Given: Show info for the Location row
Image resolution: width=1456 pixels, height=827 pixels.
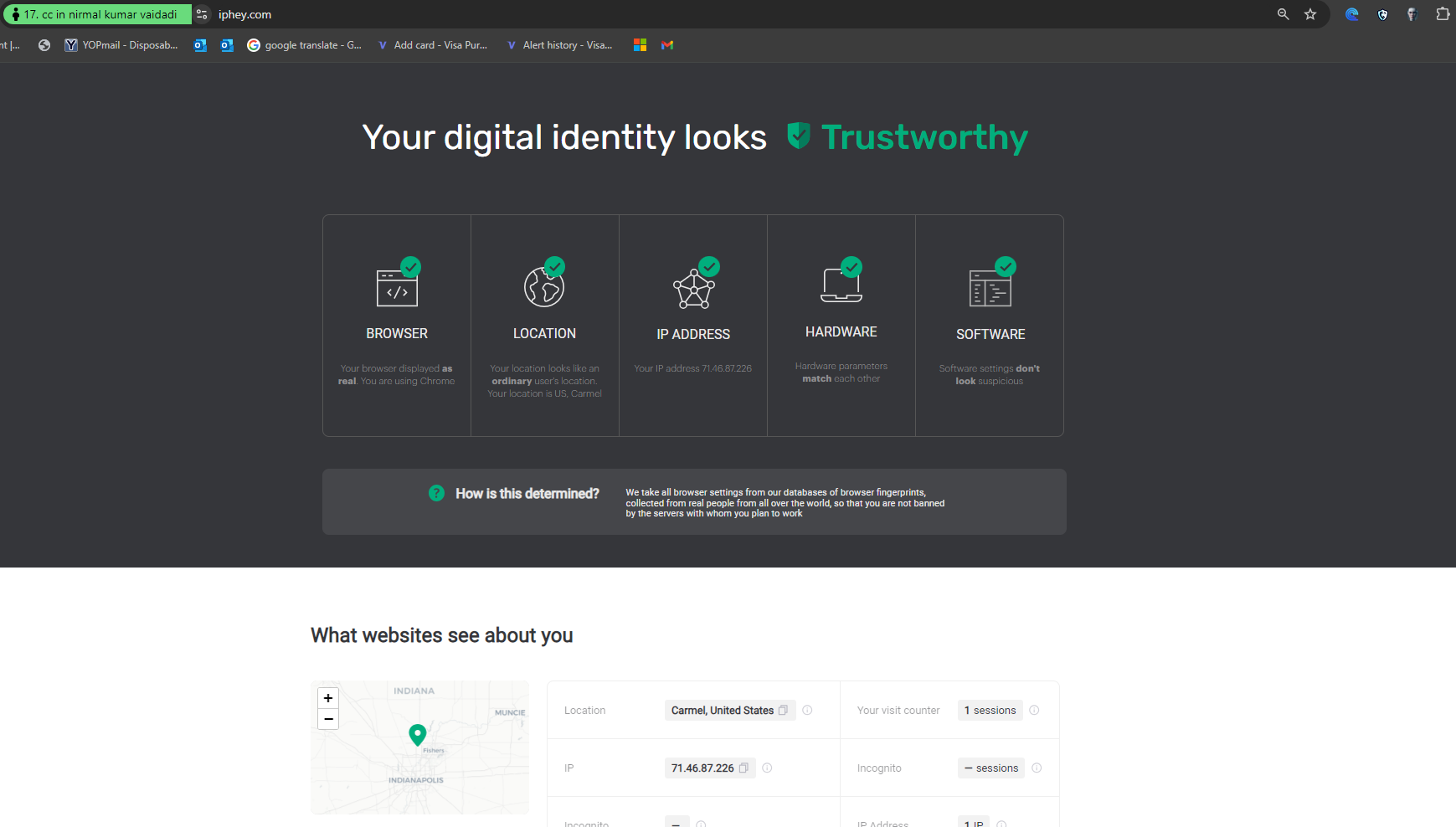Looking at the screenshot, I should coord(807,710).
